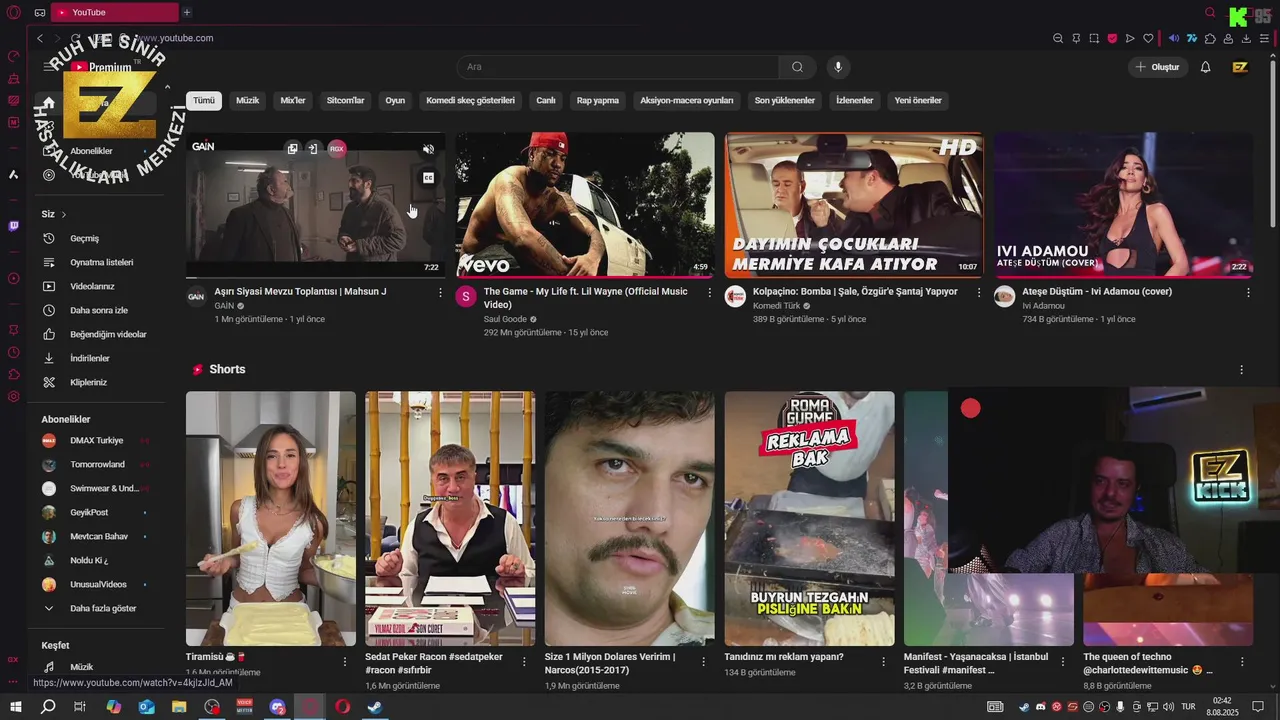The image size is (1280, 720).
Task: Open menu for Sedat Peker Racon short
Action: pos(524,662)
